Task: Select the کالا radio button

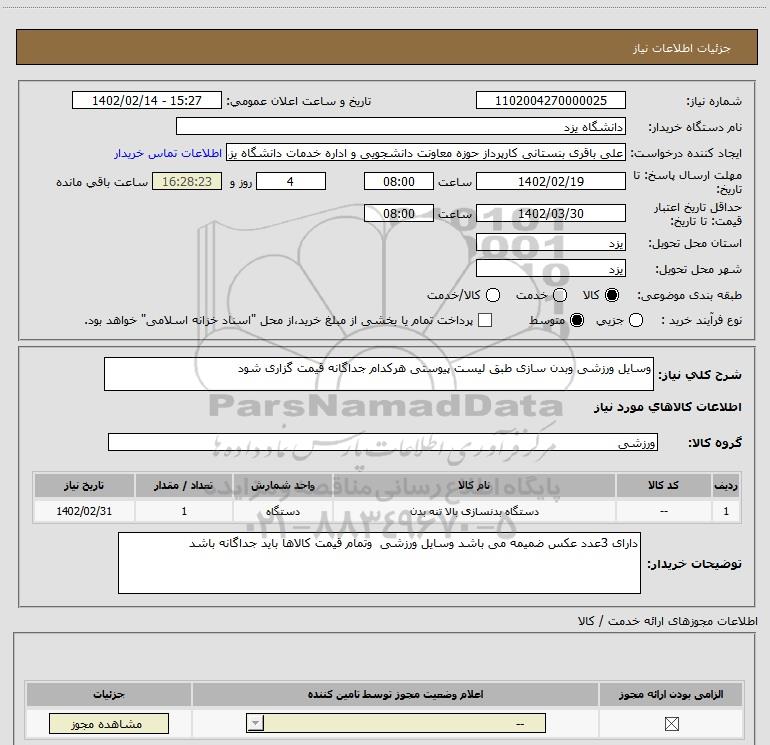Action: 612,295
